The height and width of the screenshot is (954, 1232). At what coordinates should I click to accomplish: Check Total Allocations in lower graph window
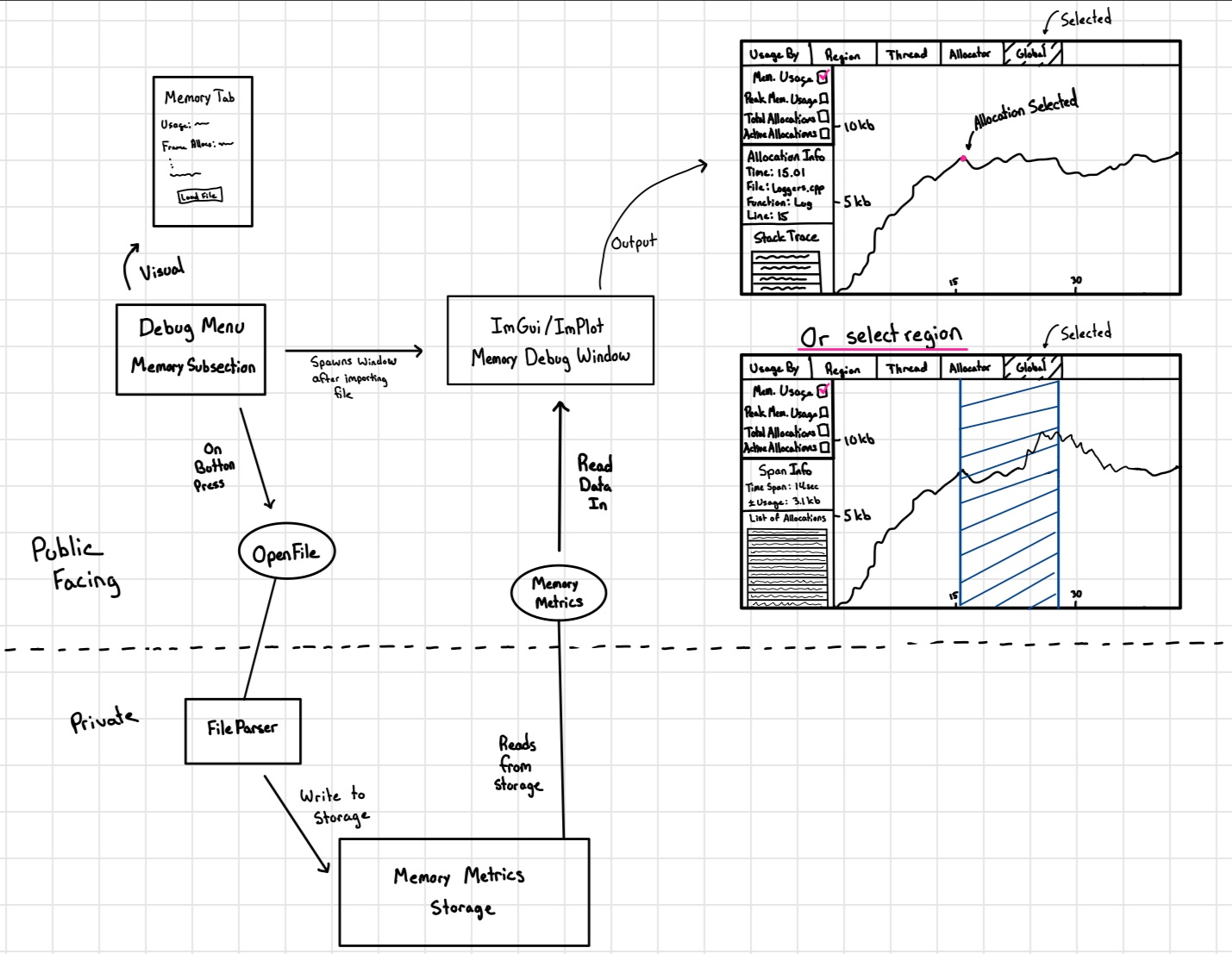tap(823, 430)
